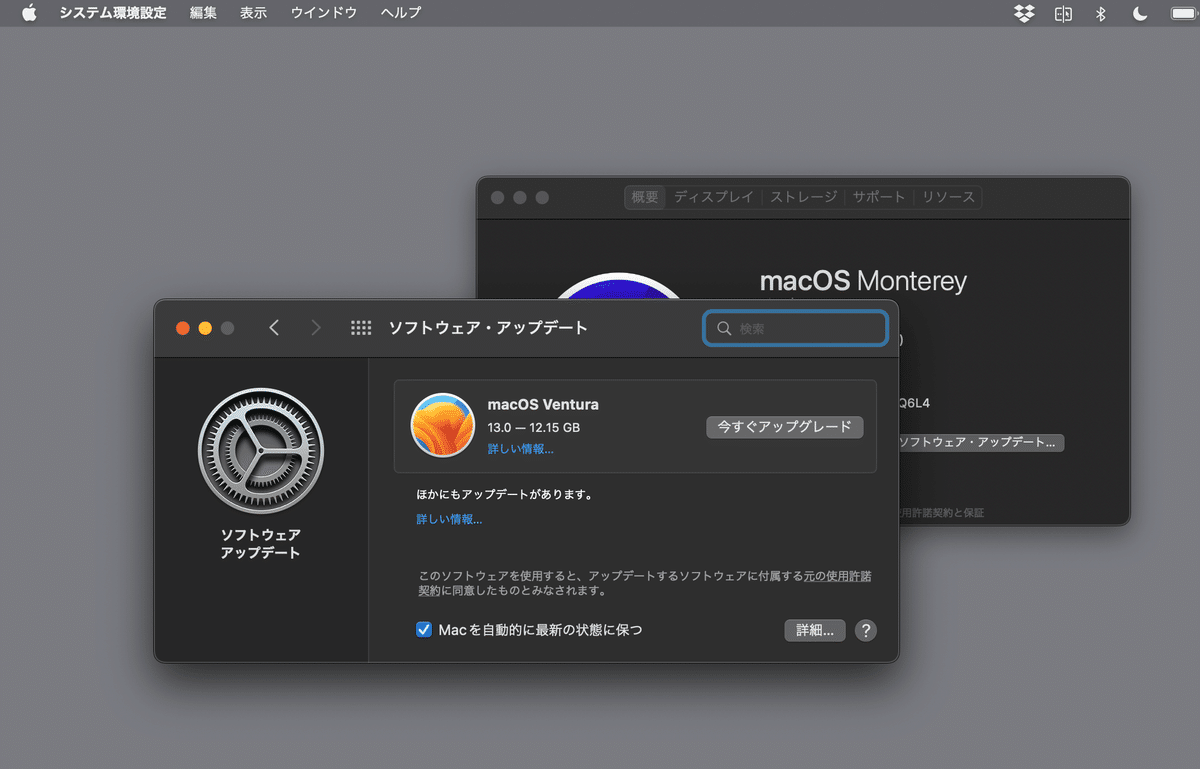Go forward with the right chevron button
This screenshot has width=1200, height=769.
[x=316, y=328]
